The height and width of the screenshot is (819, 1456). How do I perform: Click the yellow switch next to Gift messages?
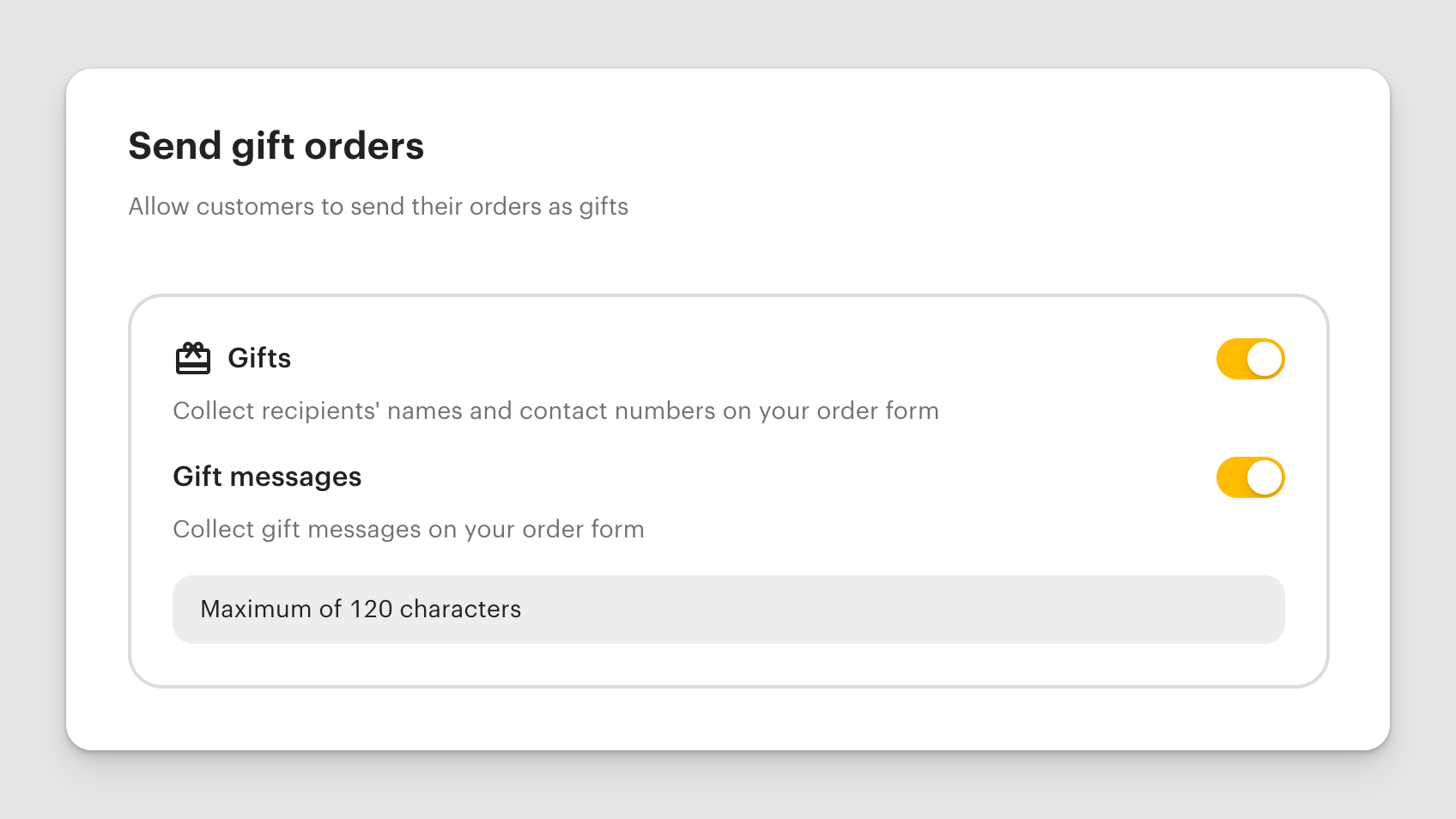tap(1250, 476)
